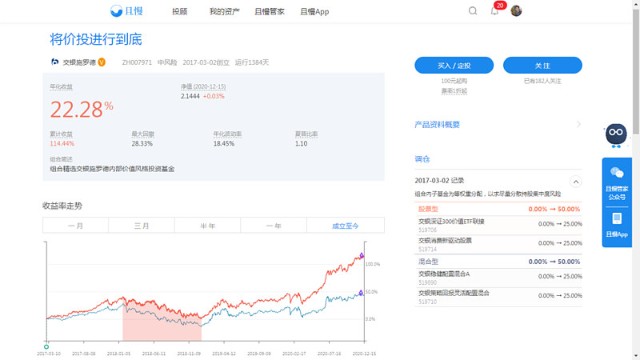Click the 22.28% annualized return value
The height and width of the screenshot is (360, 640).
82,109
